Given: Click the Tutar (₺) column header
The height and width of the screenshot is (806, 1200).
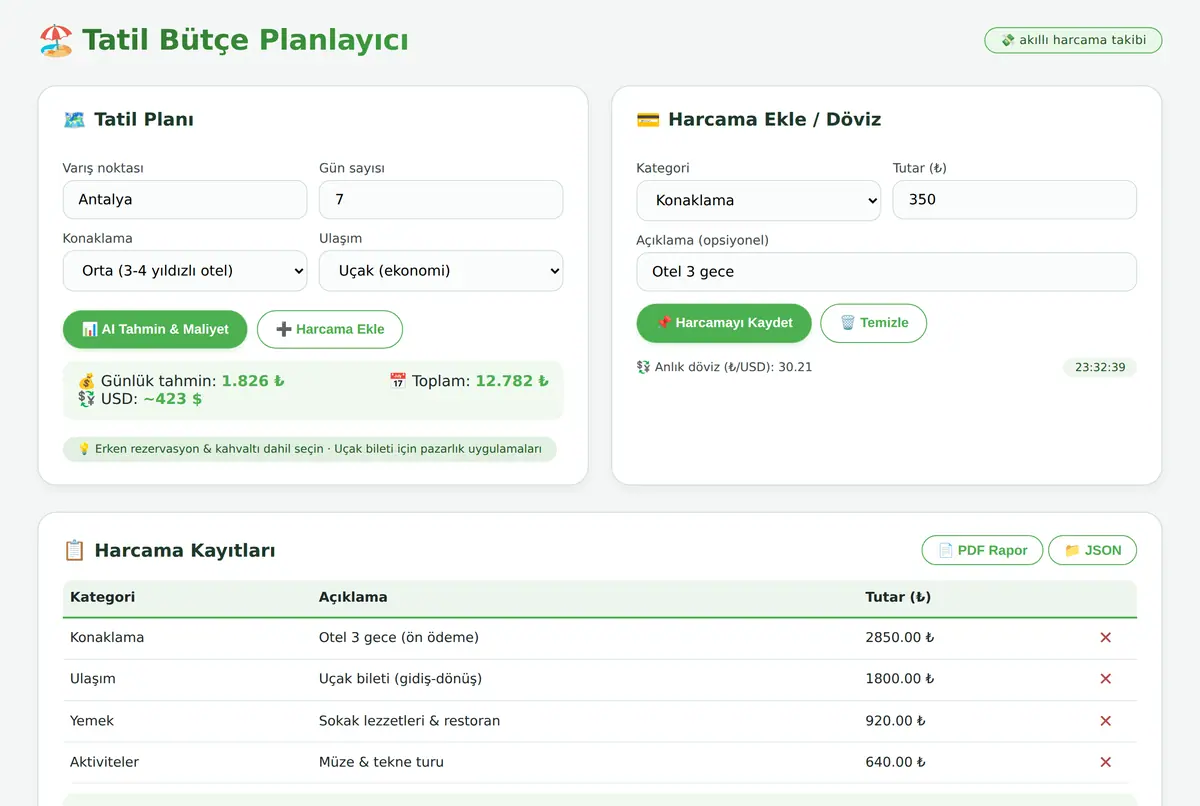Looking at the screenshot, I should [x=898, y=597].
